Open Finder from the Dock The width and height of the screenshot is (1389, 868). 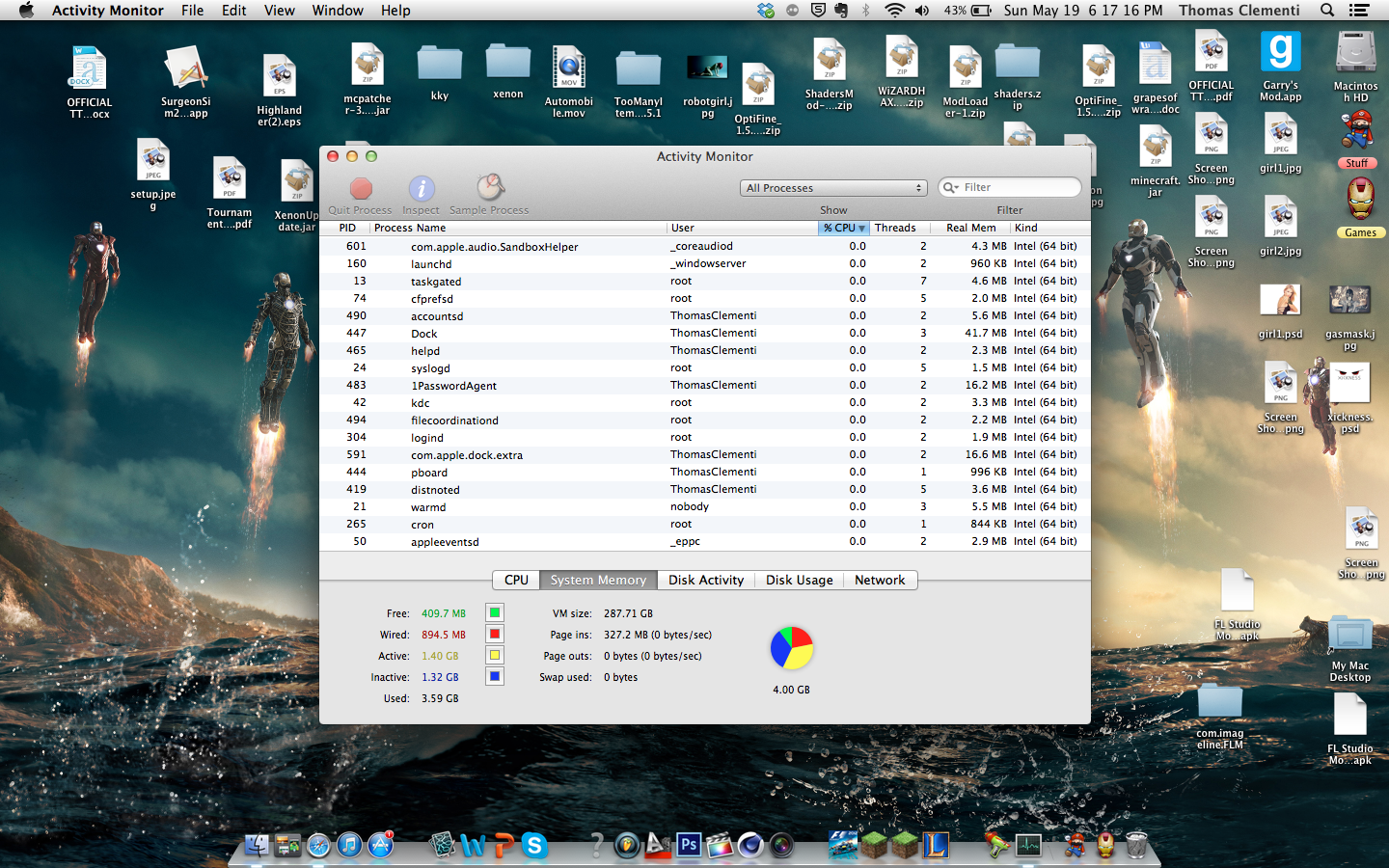tap(257, 846)
